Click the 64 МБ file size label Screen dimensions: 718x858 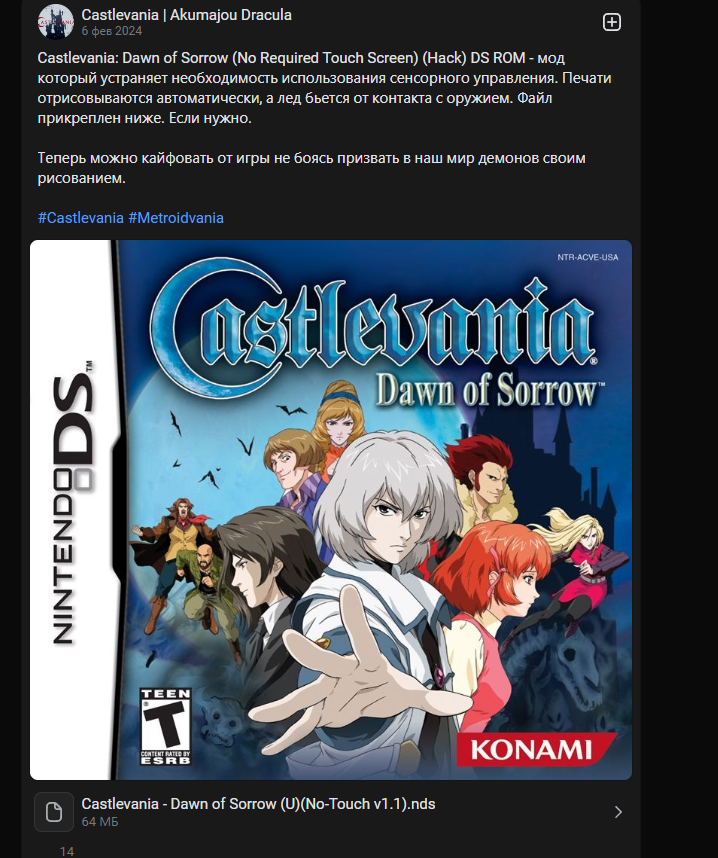pyautogui.click(x=100, y=822)
